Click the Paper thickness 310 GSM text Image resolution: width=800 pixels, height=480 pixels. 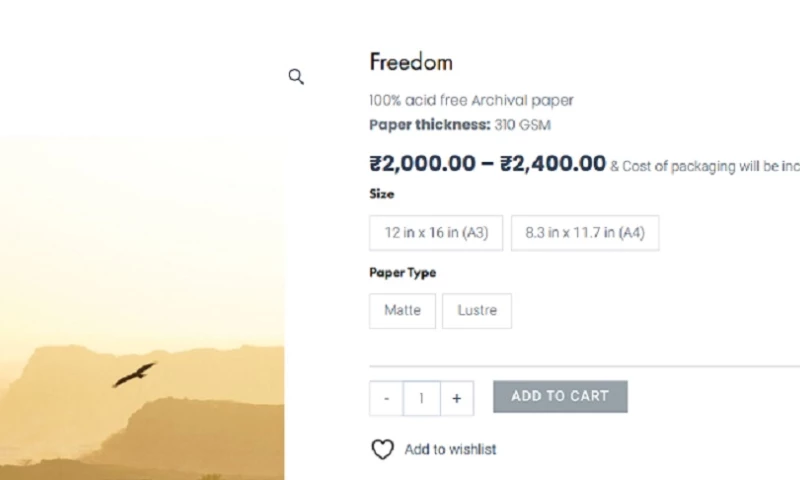(460, 125)
